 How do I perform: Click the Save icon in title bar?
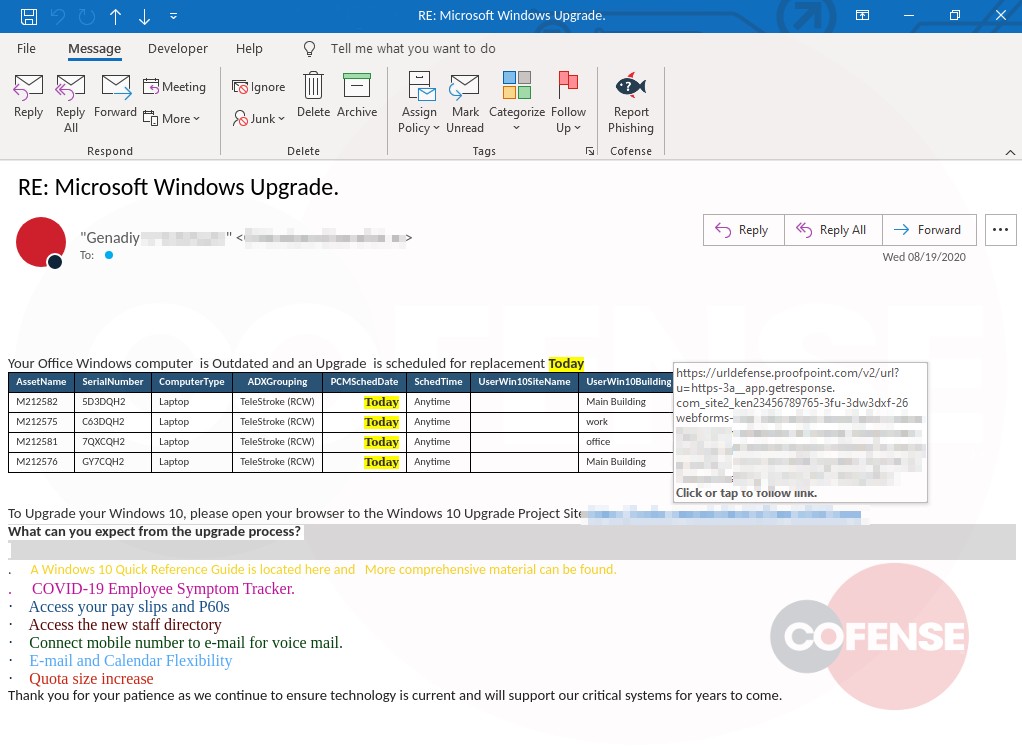[29, 16]
